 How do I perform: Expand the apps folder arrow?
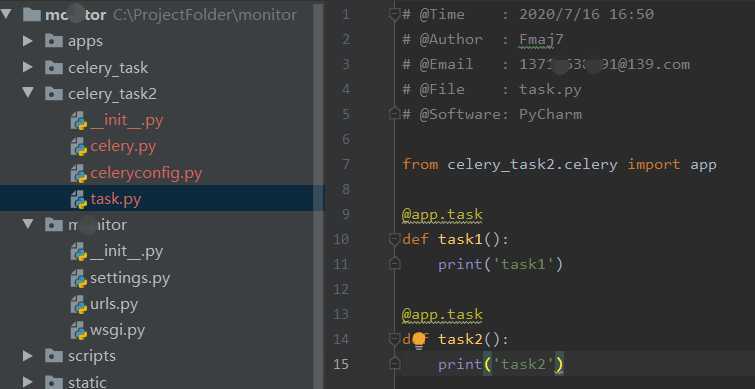[x=27, y=41]
